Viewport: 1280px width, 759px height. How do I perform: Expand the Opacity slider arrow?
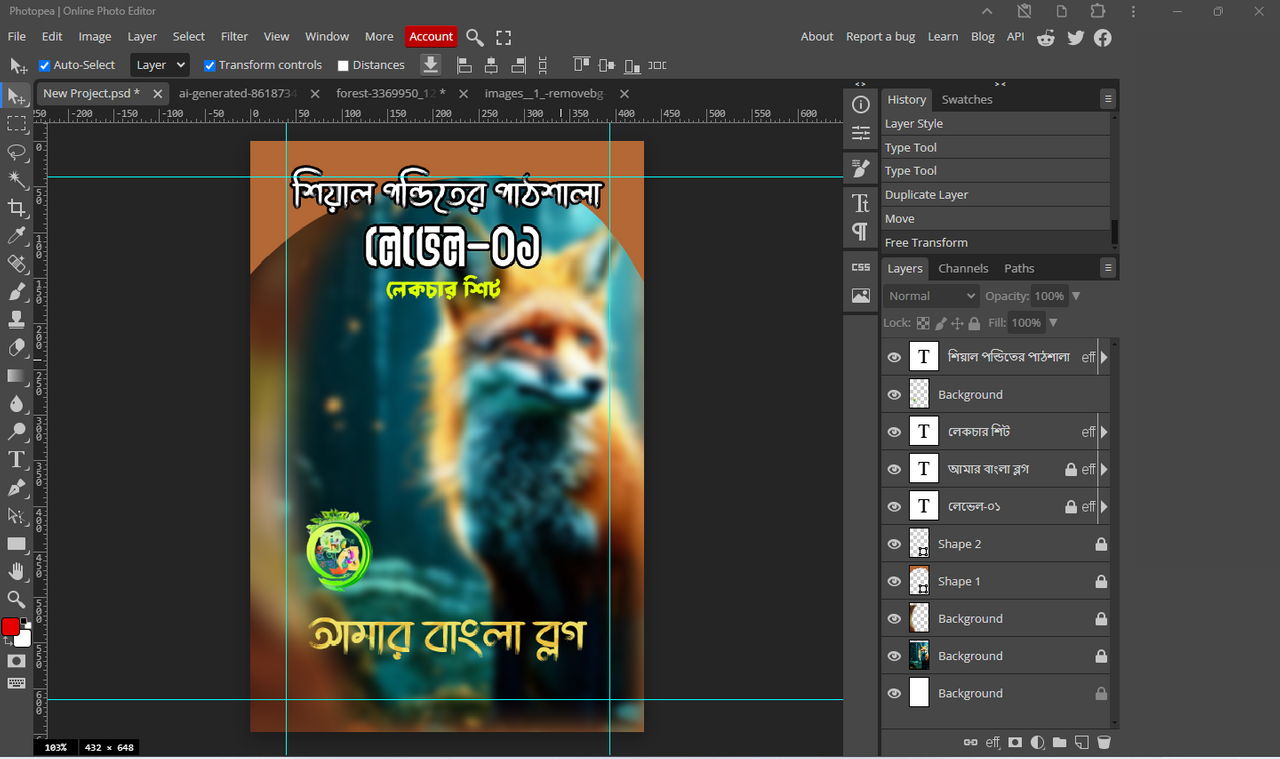coord(1076,296)
